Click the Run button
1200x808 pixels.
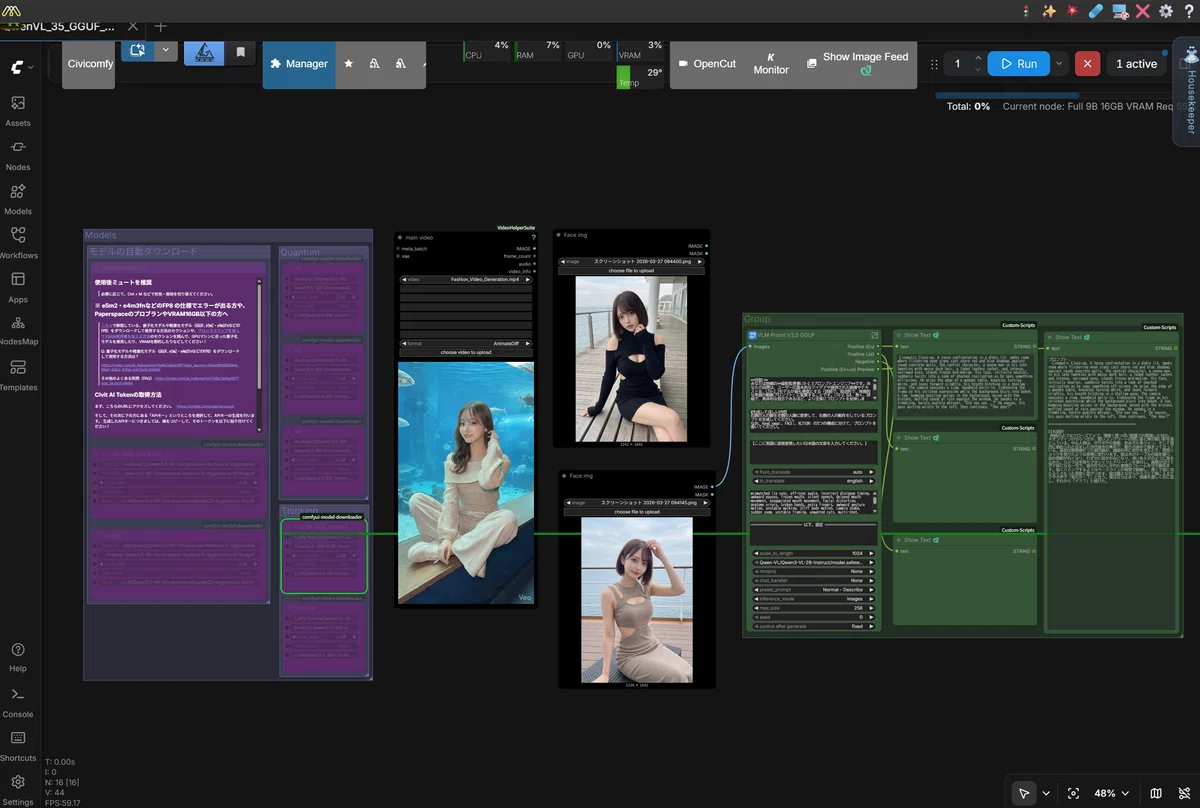click(x=1018, y=63)
